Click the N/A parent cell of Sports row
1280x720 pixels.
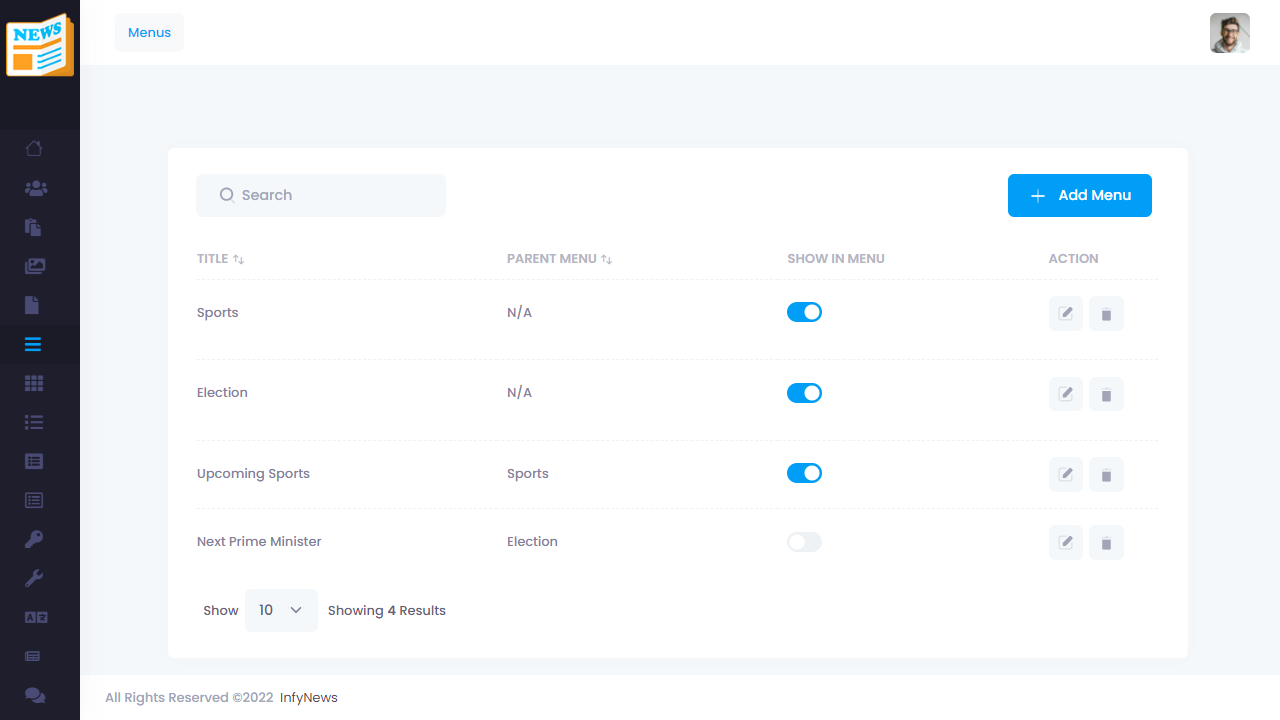(x=519, y=312)
